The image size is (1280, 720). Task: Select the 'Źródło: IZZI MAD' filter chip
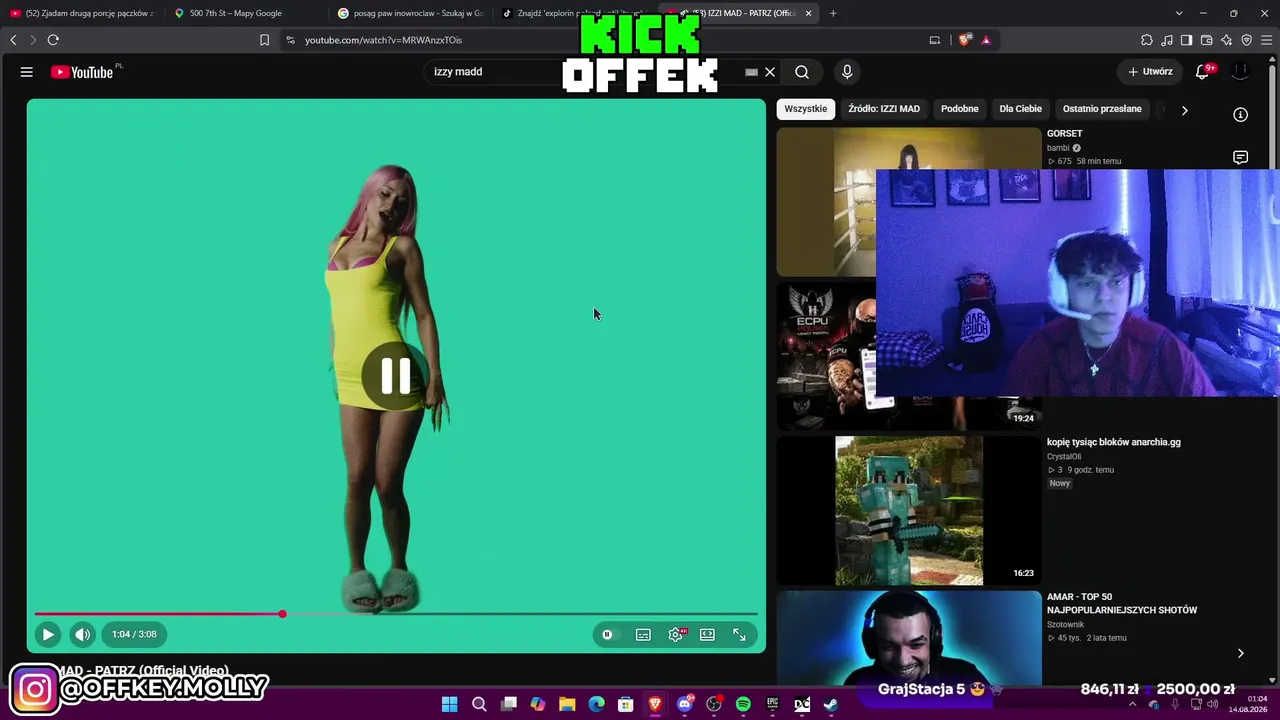[x=884, y=109]
